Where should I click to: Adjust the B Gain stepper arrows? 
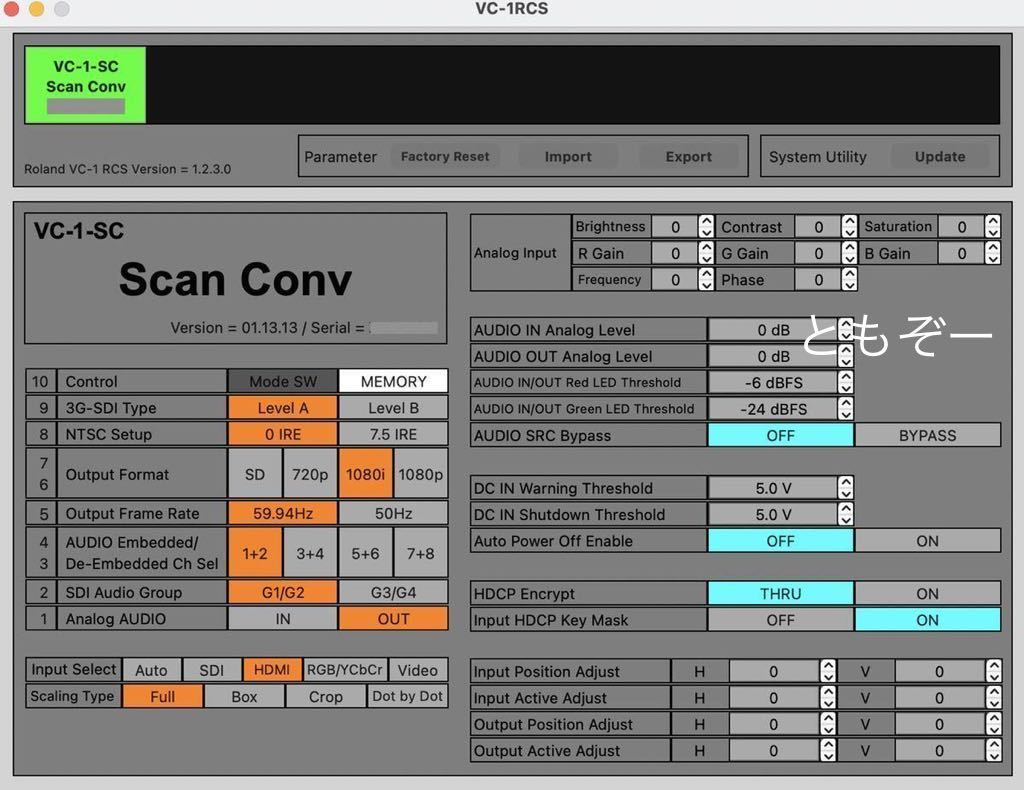pyautogui.click(x=993, y=253)
